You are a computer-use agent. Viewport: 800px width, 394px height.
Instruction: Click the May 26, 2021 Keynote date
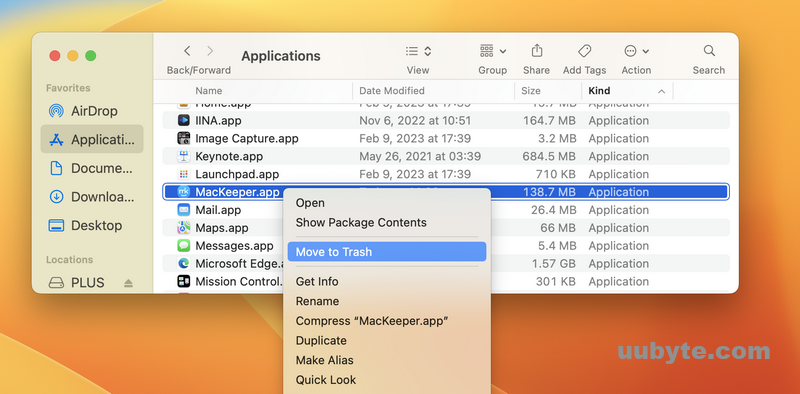(420, 156)
